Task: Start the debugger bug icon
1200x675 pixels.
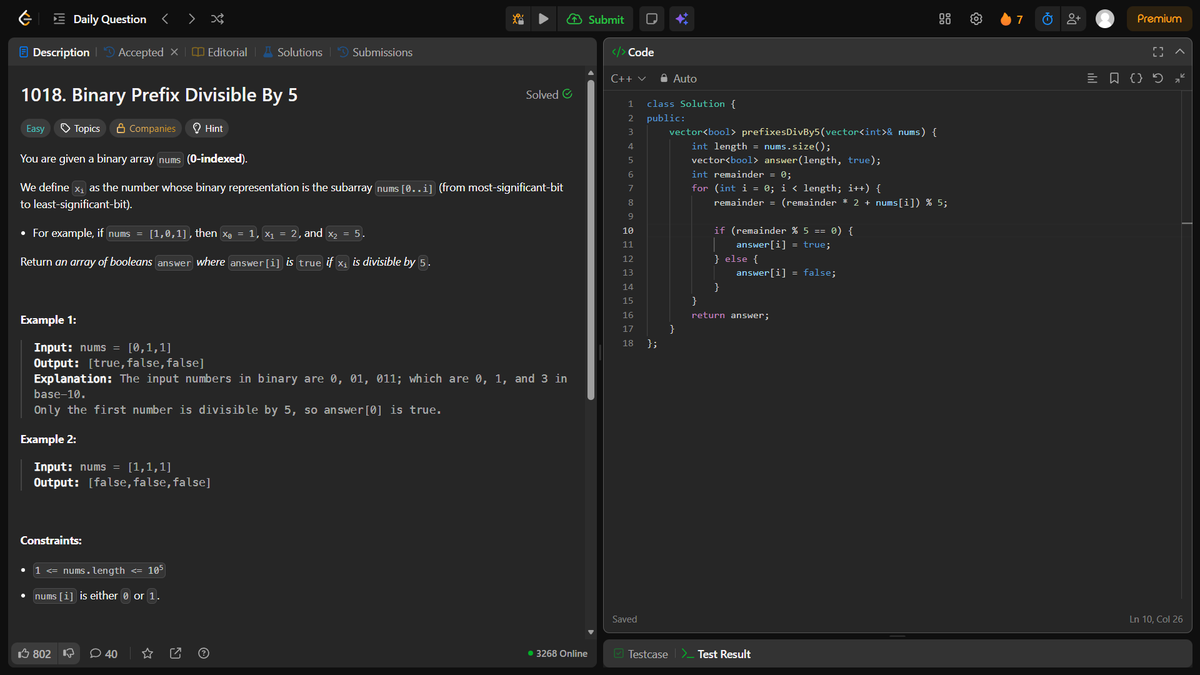Action: point(518,19)
